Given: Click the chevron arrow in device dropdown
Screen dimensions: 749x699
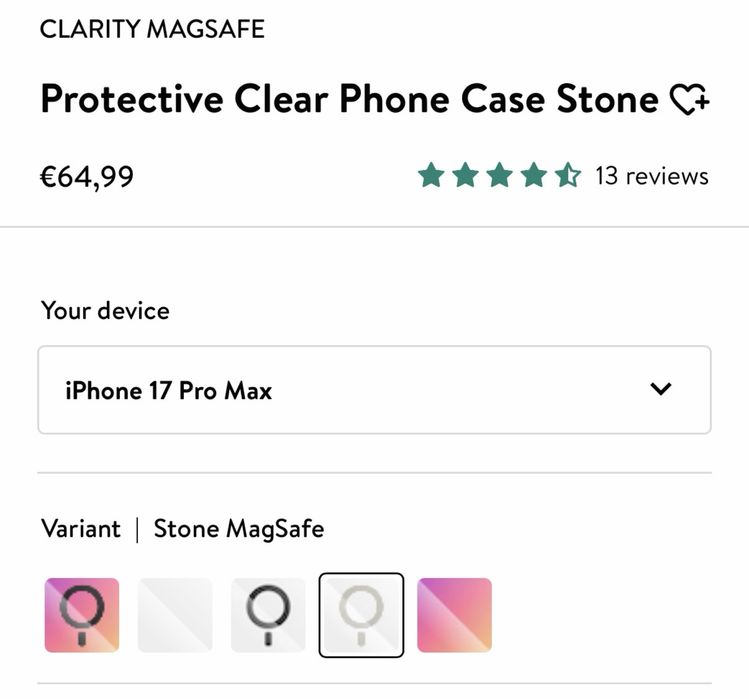Looking at the screenshot, I should [660, 390].
